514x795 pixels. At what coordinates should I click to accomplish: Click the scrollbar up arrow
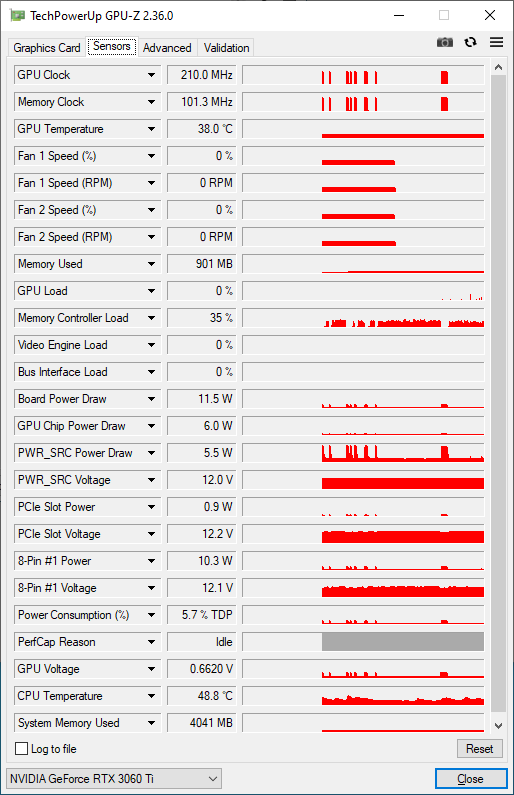[498, 67]
